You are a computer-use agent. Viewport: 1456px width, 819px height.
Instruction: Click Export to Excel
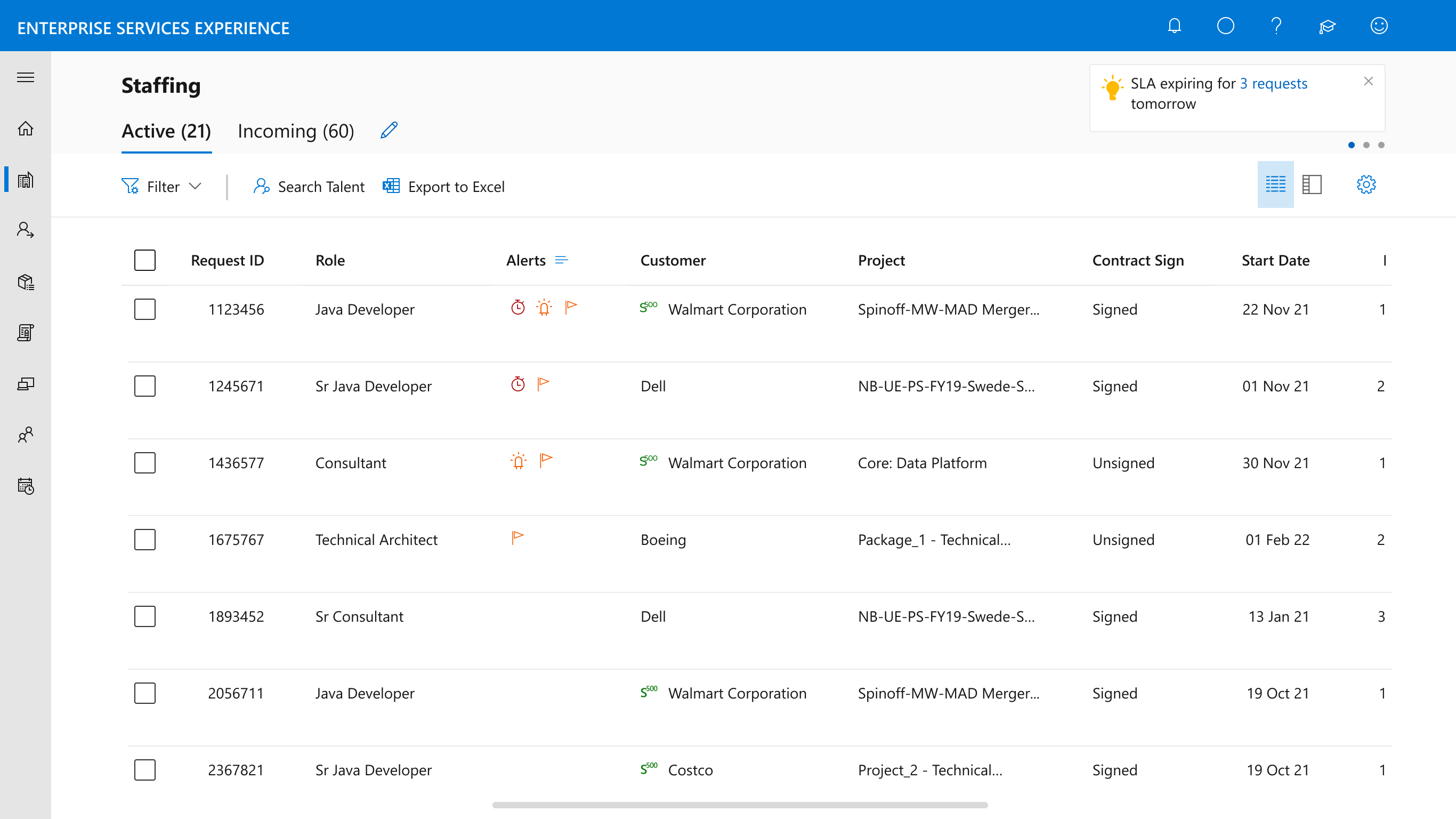444,187
